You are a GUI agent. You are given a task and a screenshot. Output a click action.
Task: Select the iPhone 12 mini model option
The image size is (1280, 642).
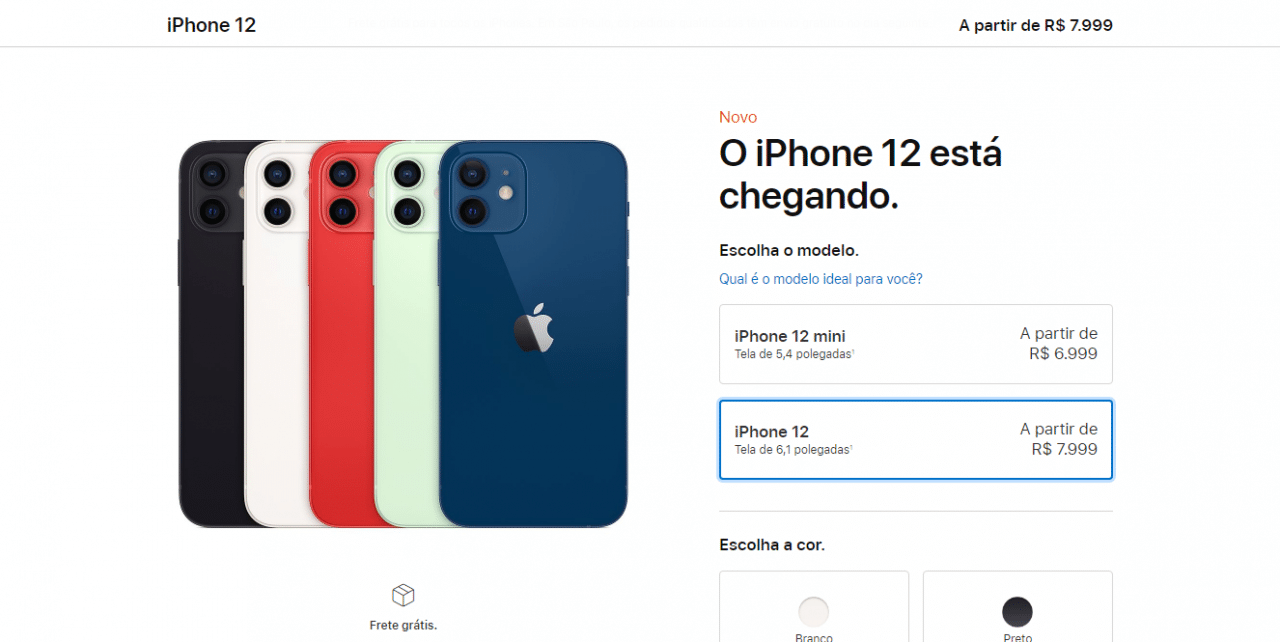click(916, 344)
